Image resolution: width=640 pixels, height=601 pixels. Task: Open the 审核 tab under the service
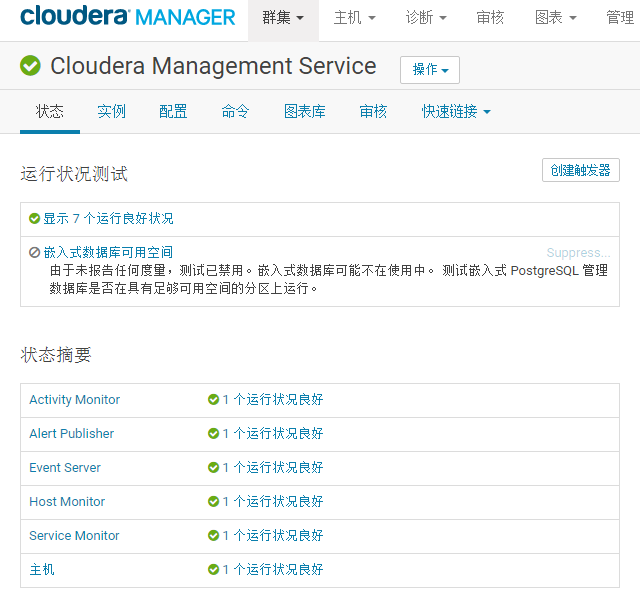(373, 111)
